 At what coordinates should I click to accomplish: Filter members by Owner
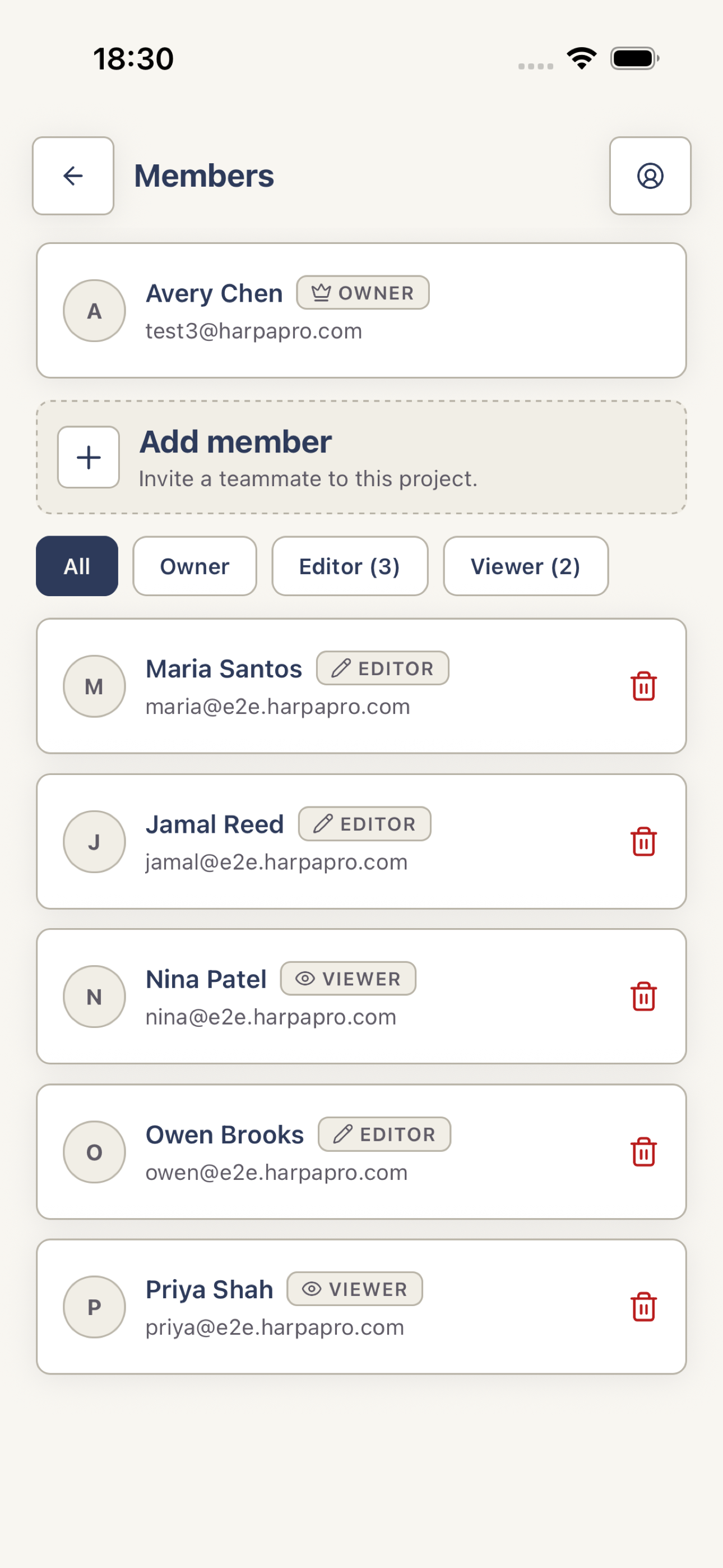(x=194, y=566)
